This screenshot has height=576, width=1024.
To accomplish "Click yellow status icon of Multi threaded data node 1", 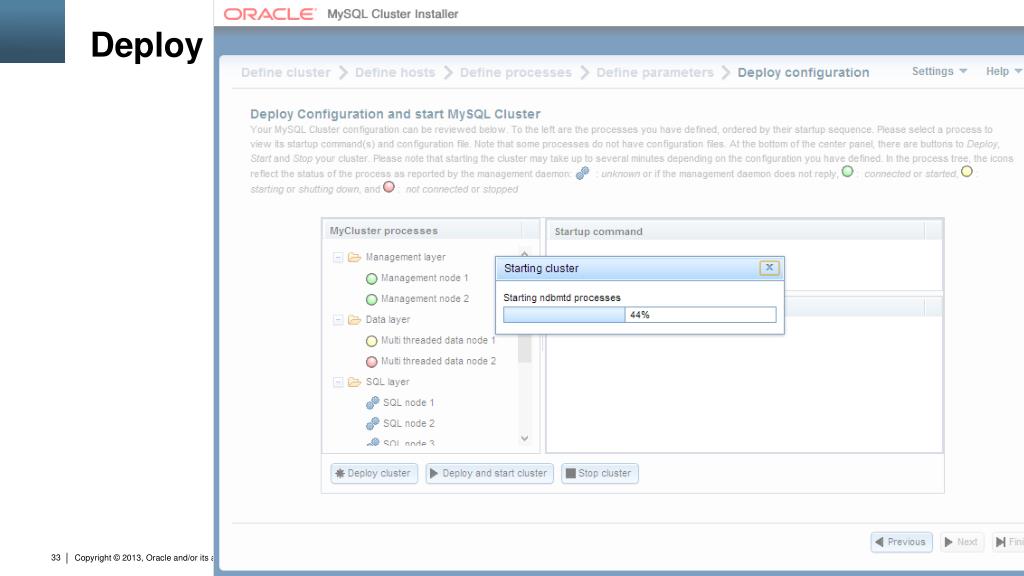I will (x=372, y=341).
